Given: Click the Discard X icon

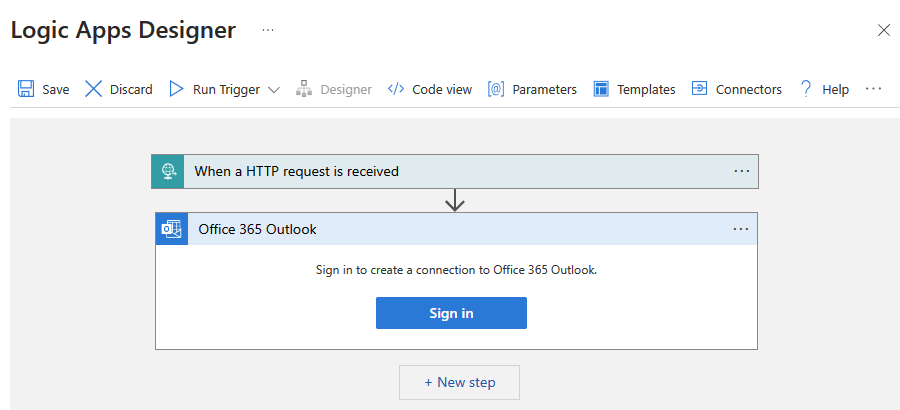Looking at the screenshot, I should 94,89.
